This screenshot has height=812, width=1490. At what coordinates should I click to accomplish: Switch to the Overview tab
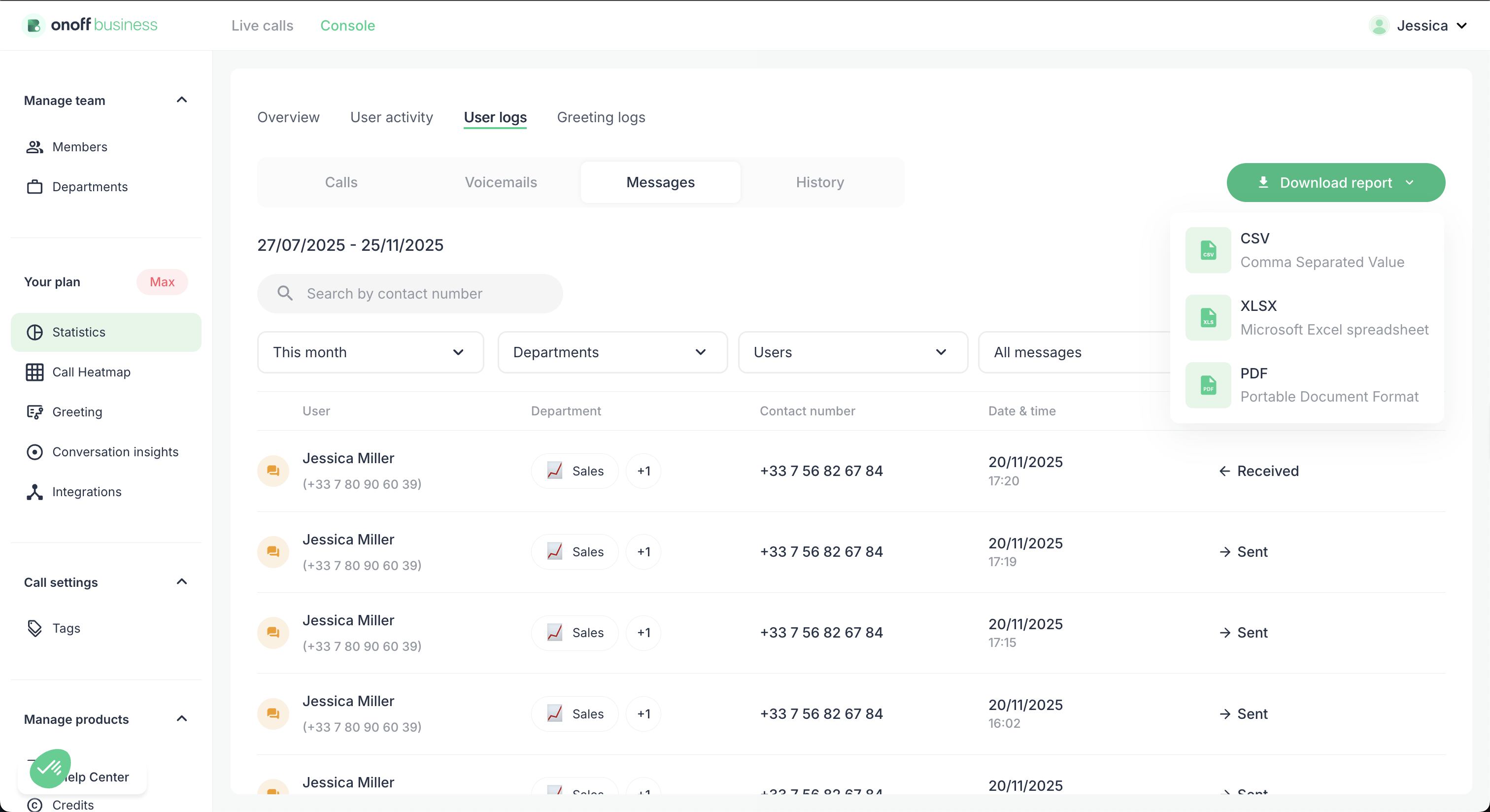288,117
